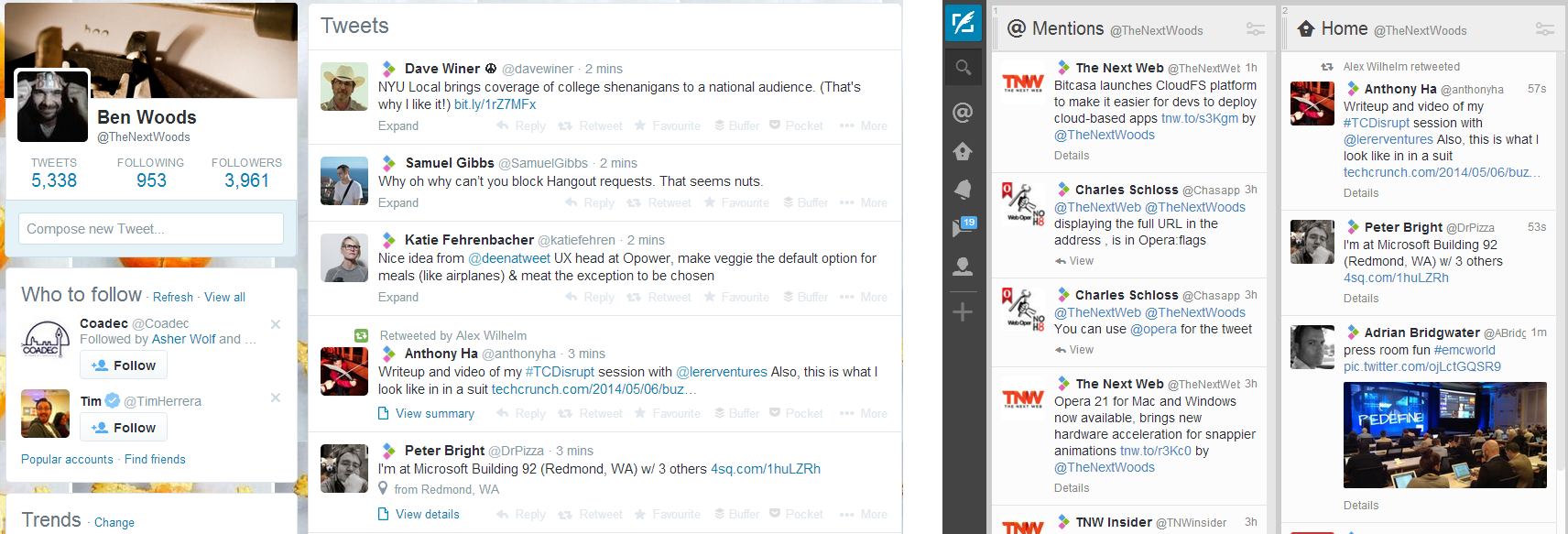1568x534 pixels.
Task: Open the Following count 953
Action: click(x=151, y=173)
